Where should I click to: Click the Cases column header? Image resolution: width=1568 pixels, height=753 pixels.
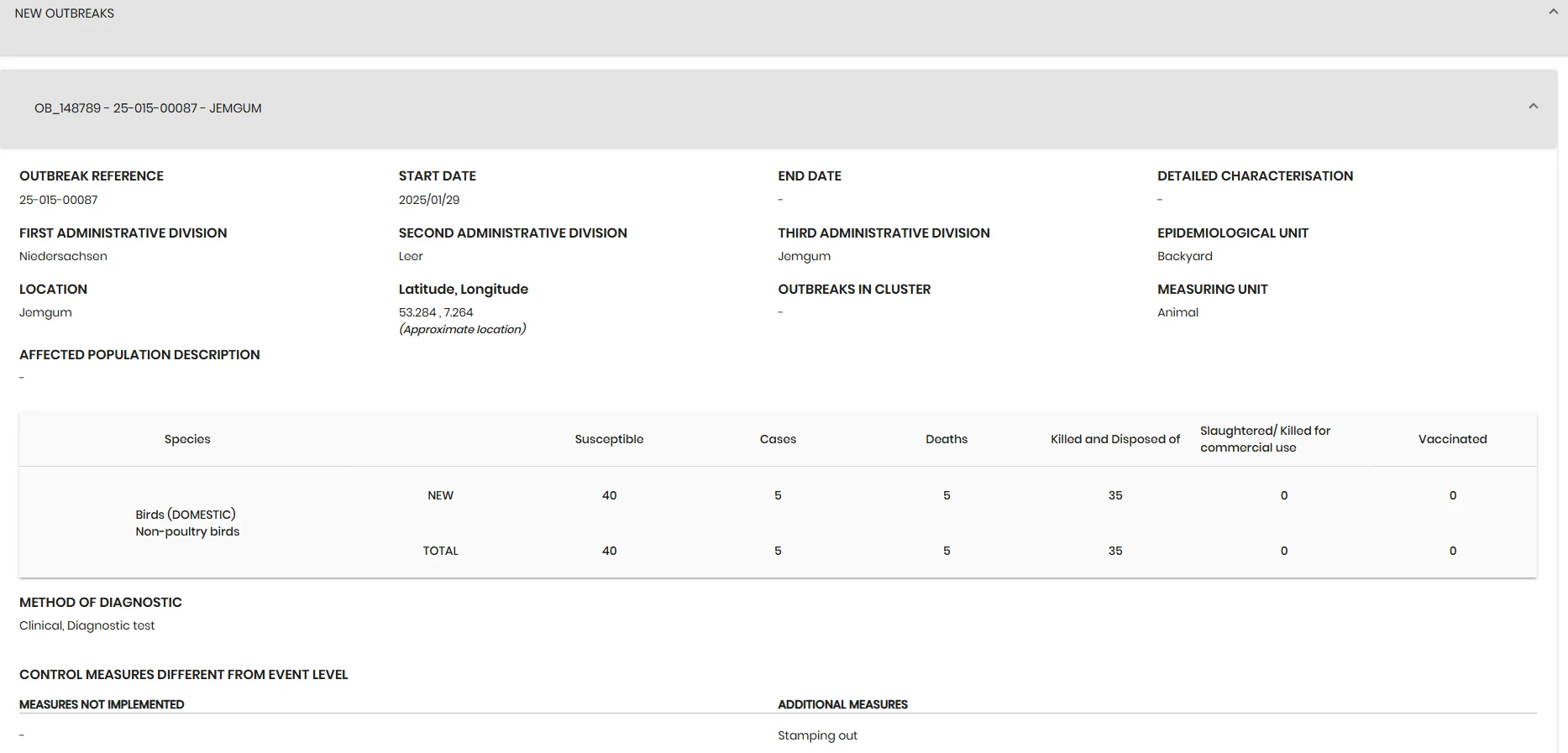point(778,439)
